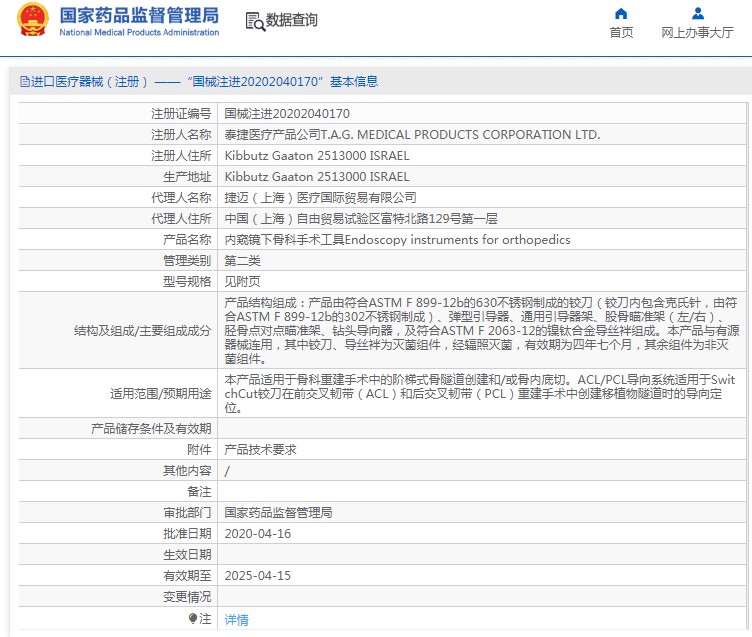Click product name Endoscopy instruments for orthopedics
The height and width of the screenshot is (637, 752).
398,240
